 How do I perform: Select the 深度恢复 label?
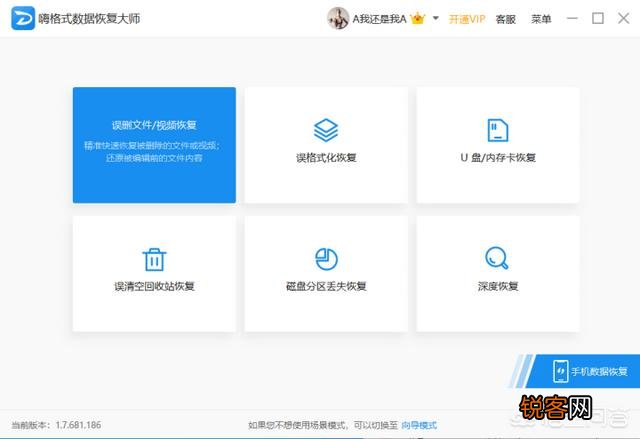pos(498,286)
